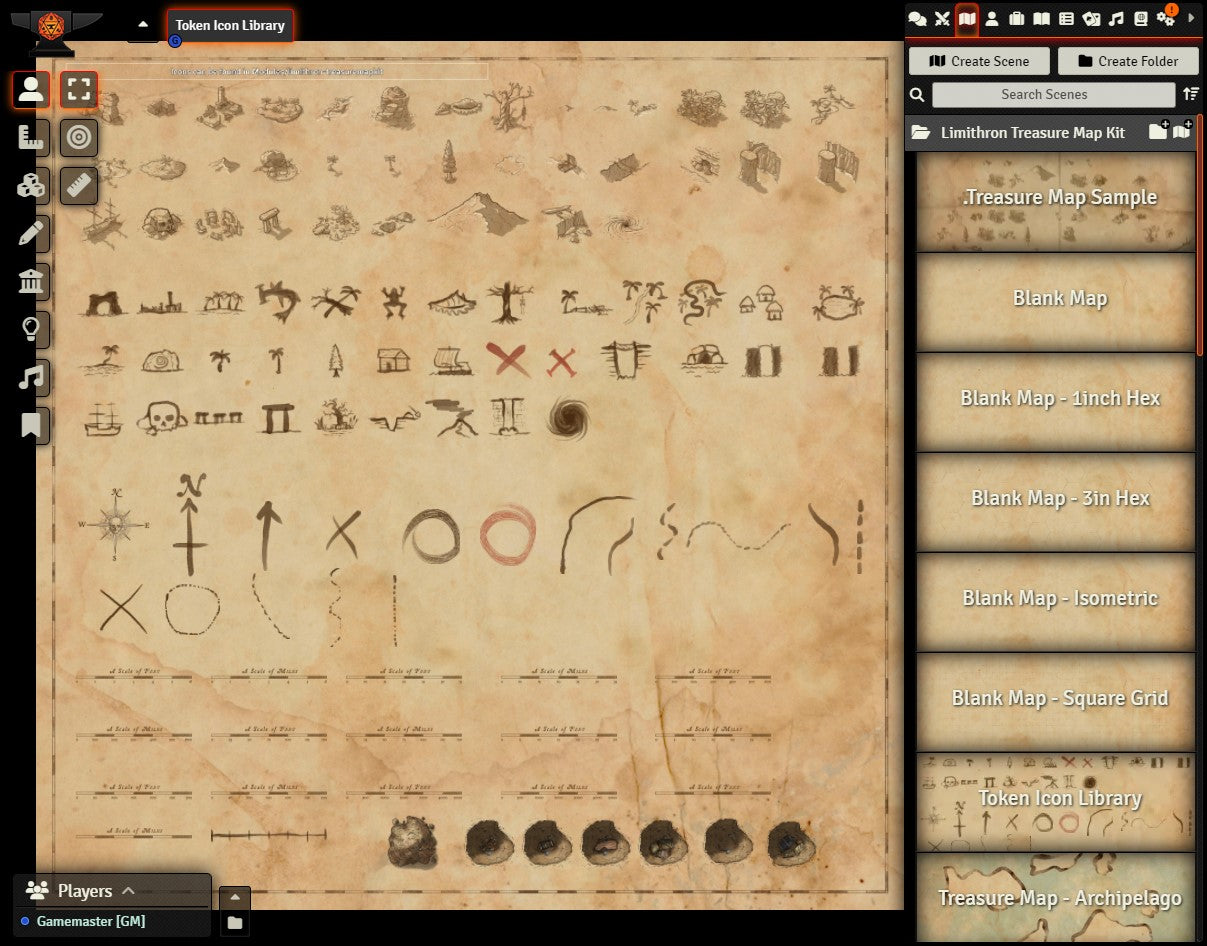
Task: Click the Create Folder button
Action: pos(1128,61)
